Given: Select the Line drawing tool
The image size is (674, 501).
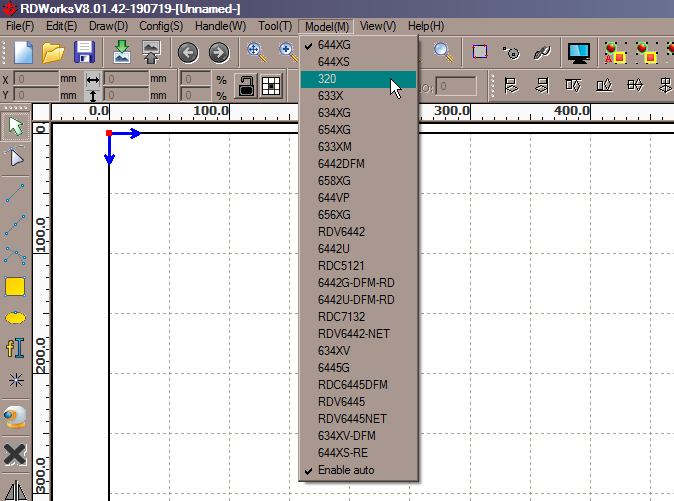Looking at the screenshot, I should [x=15, y=192].
